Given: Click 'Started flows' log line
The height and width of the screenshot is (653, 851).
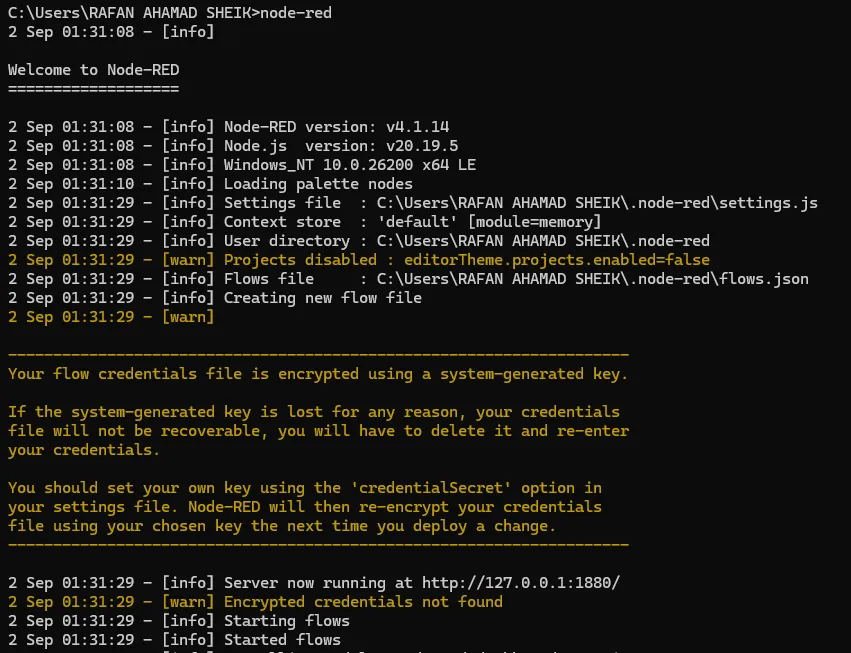Looking at the screenshot, I should coord(174,640).
